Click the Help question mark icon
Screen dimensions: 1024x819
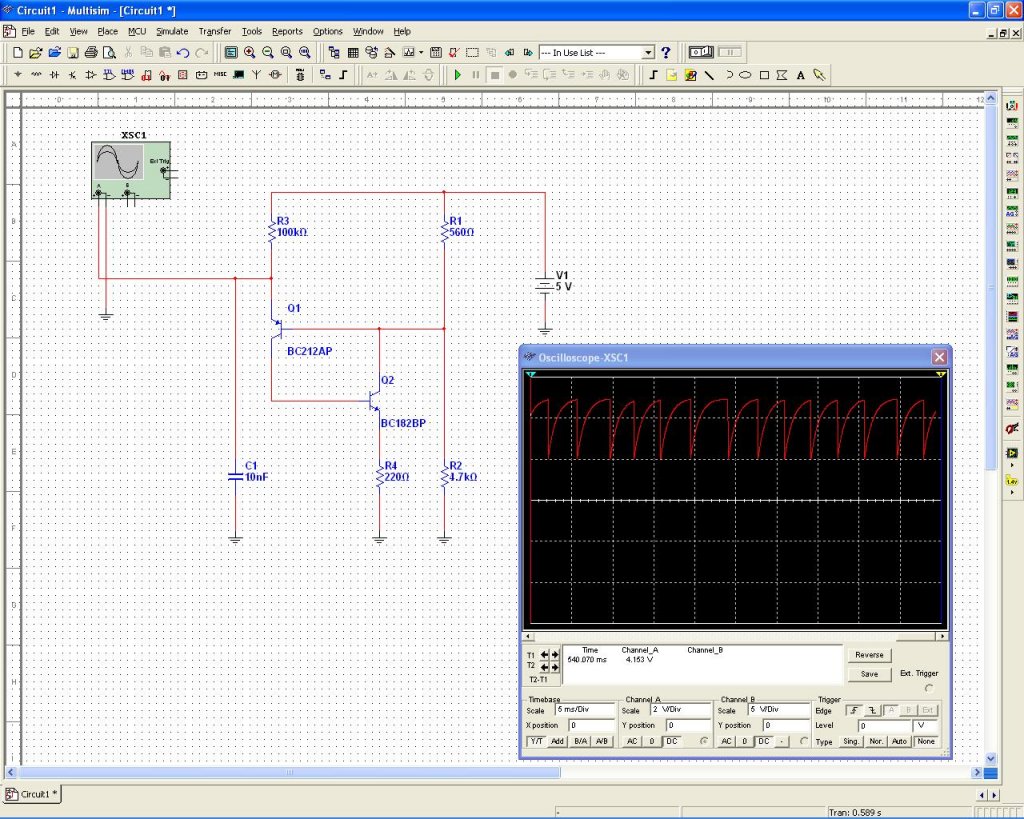pos(666,52)
